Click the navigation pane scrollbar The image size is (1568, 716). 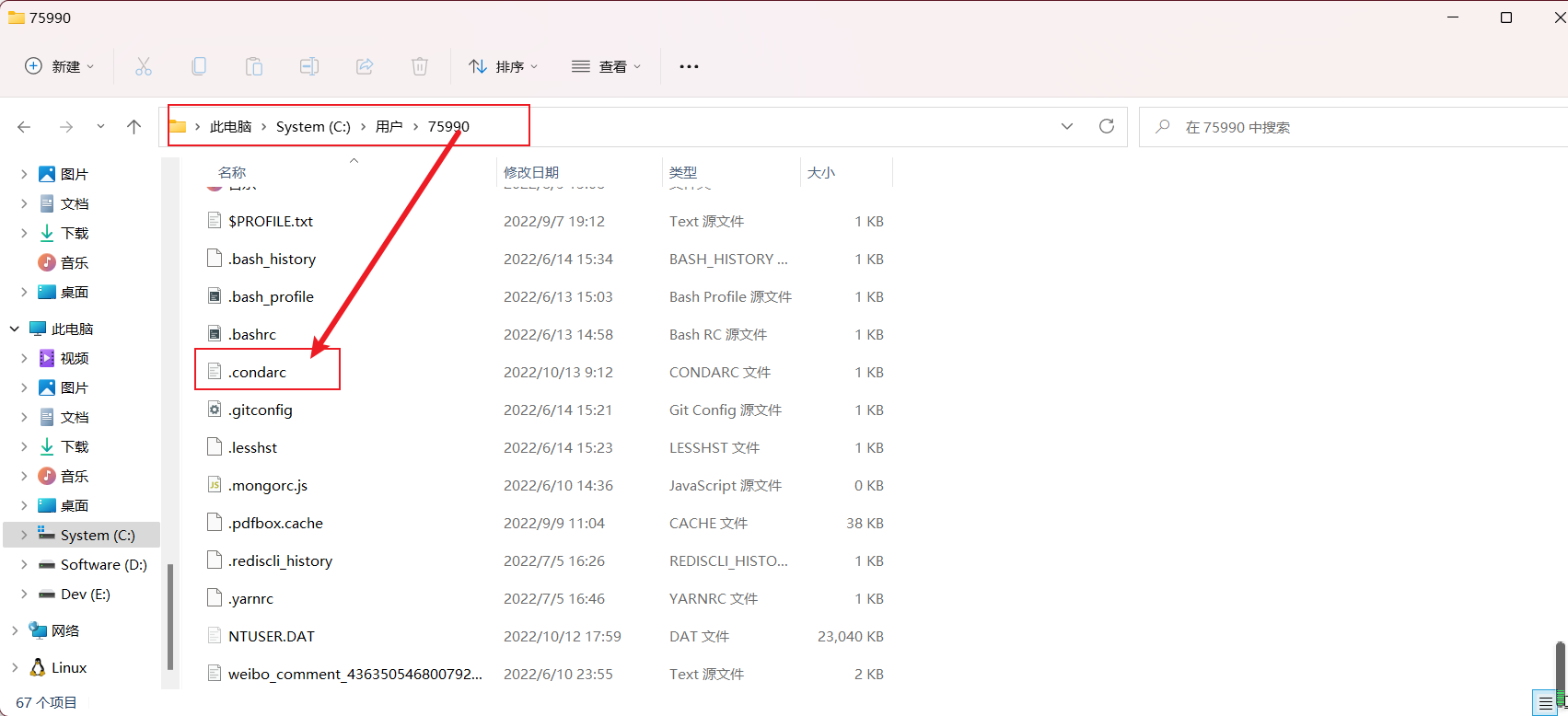(170, 617)
